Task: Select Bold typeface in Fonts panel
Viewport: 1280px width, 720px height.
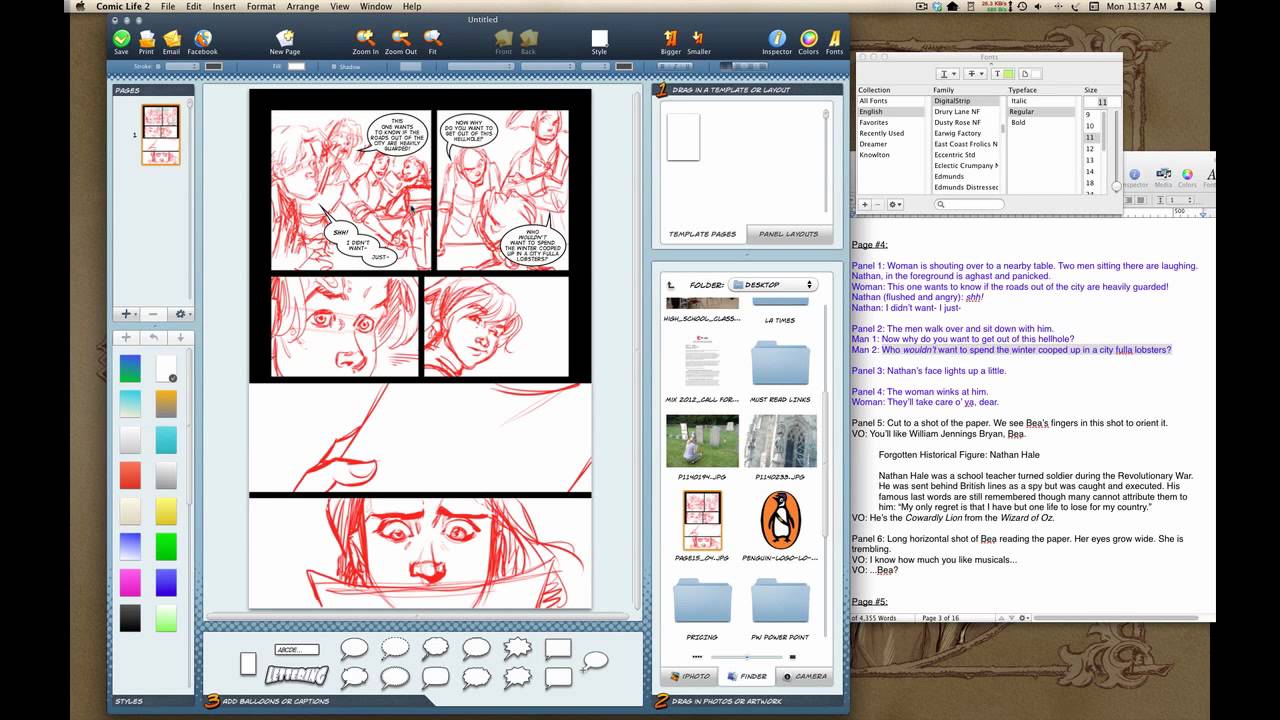Action: coord(1018,122)
